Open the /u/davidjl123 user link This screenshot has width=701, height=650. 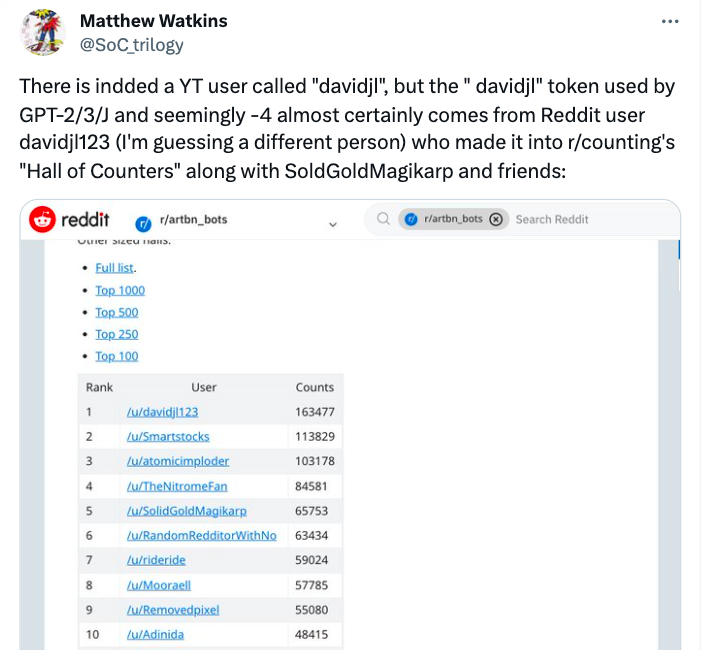point(162,412)
